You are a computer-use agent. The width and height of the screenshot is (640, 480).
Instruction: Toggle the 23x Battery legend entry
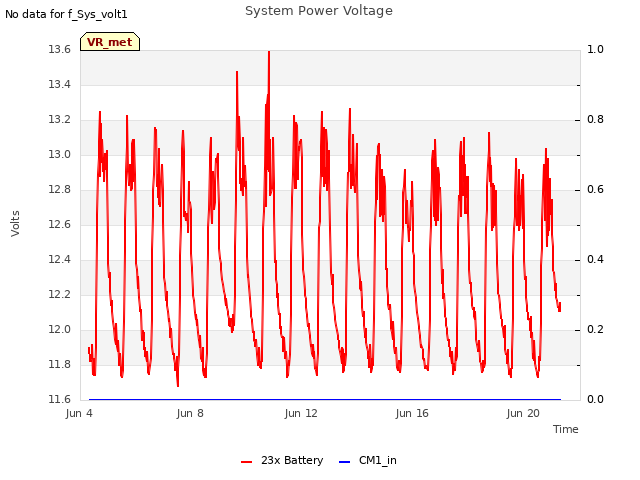tap(282, 460)
